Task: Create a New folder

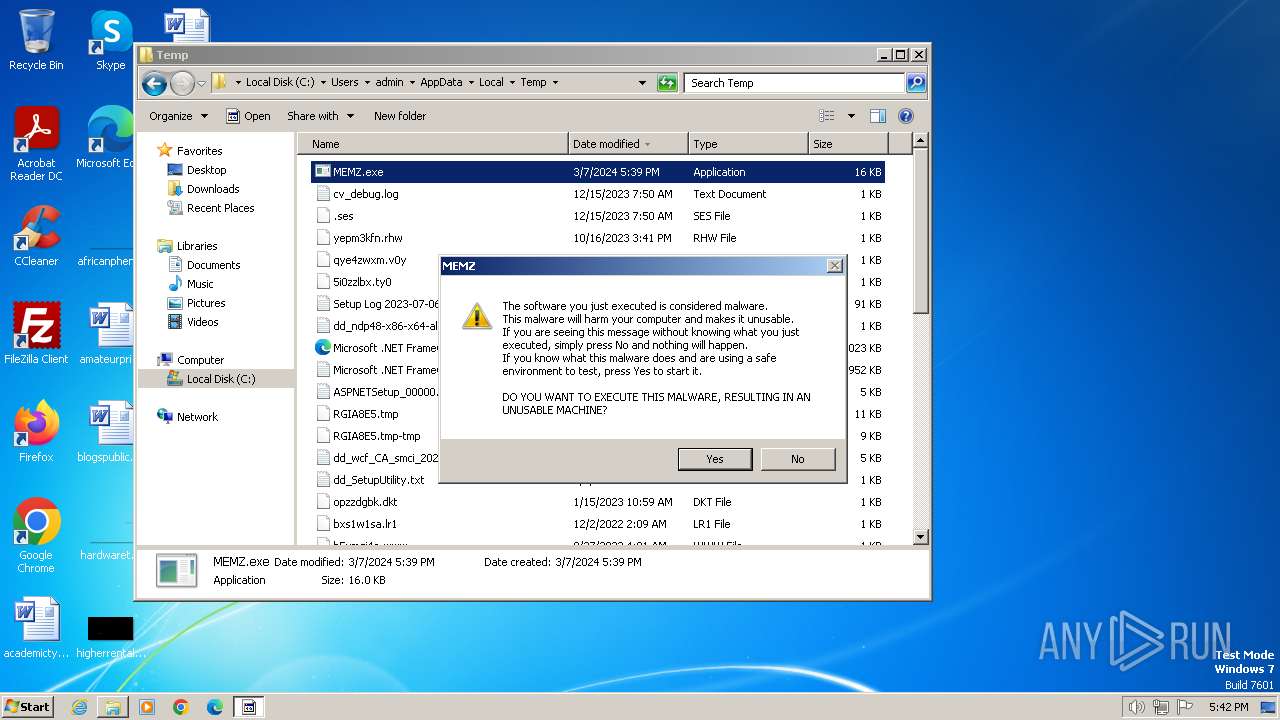Action: pos(400,116)
